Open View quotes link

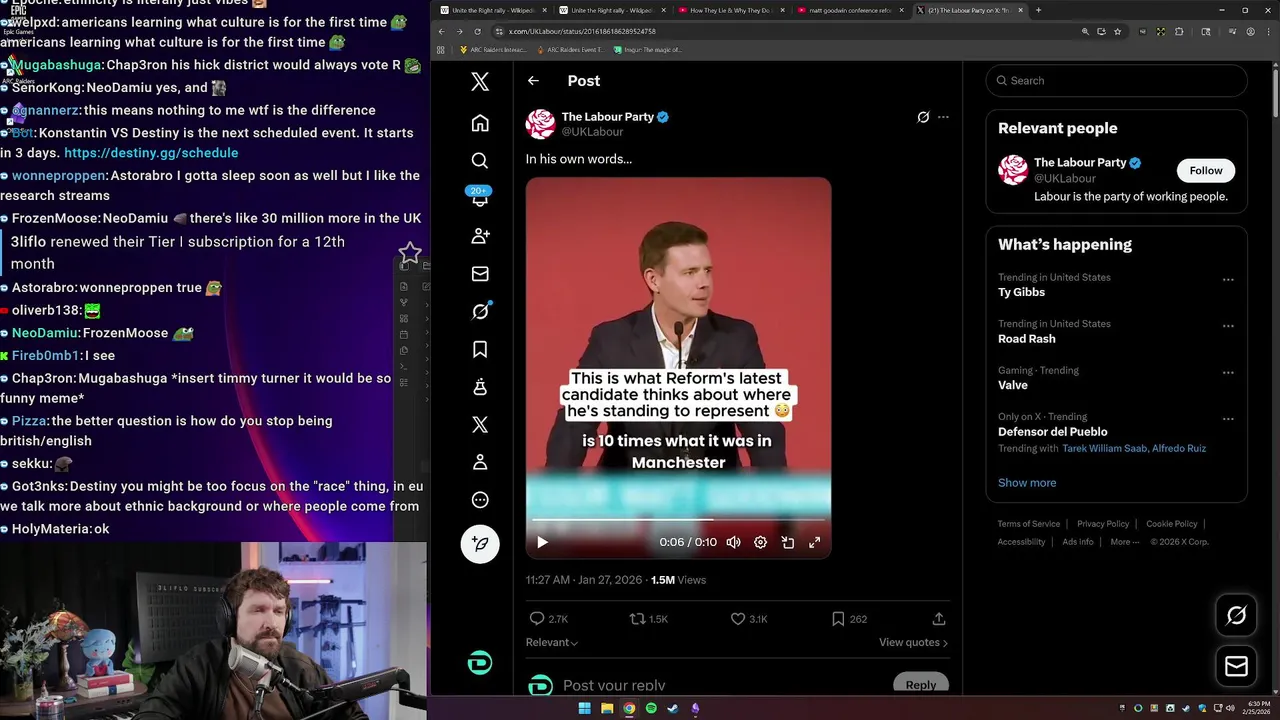(x=913, y=642)
